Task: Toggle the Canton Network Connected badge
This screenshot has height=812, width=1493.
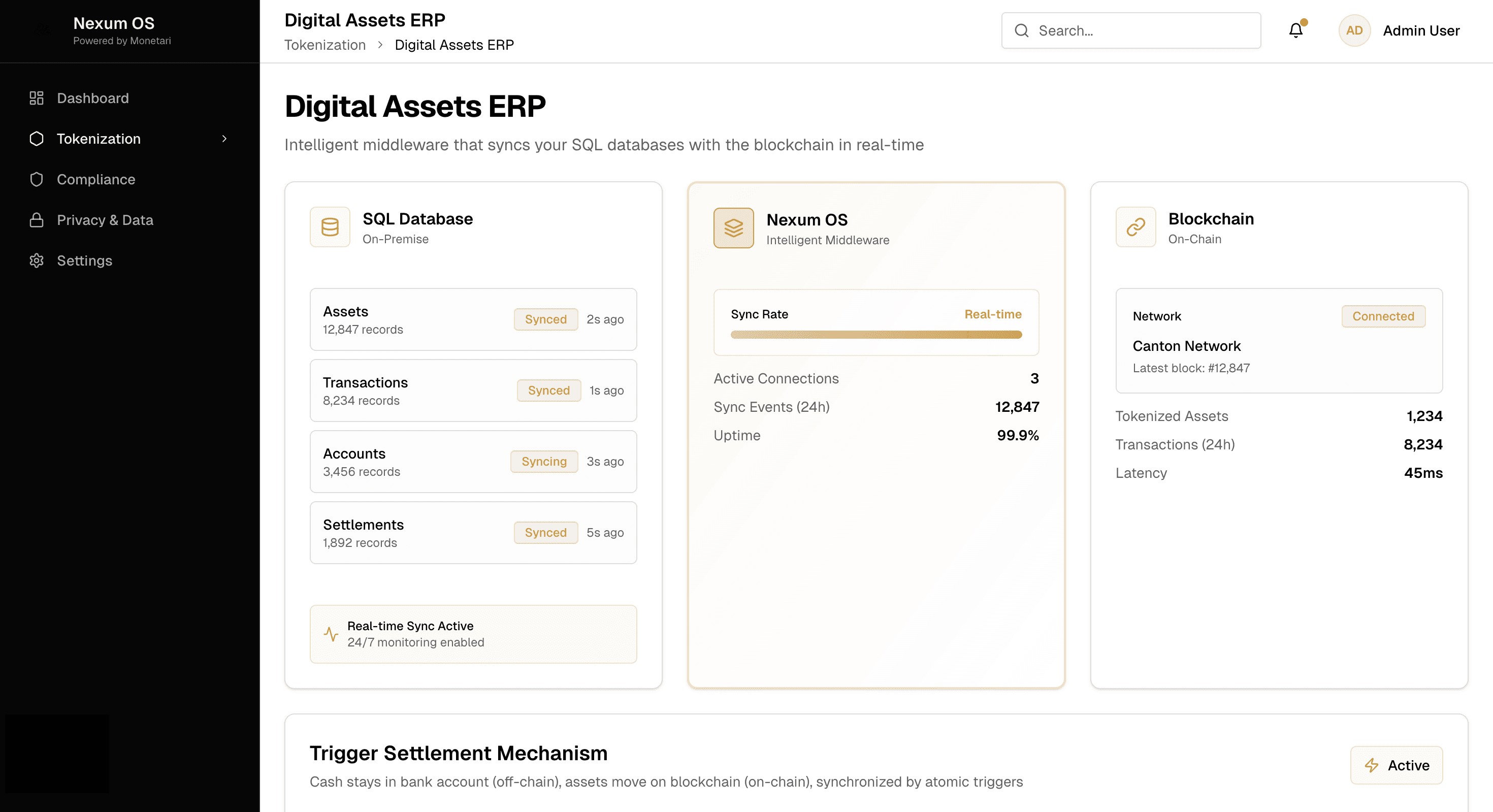Action: coord(1383,316)
